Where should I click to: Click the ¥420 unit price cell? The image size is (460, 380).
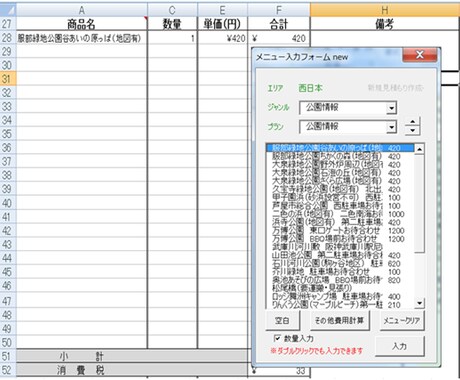click(x=222, y=38)
